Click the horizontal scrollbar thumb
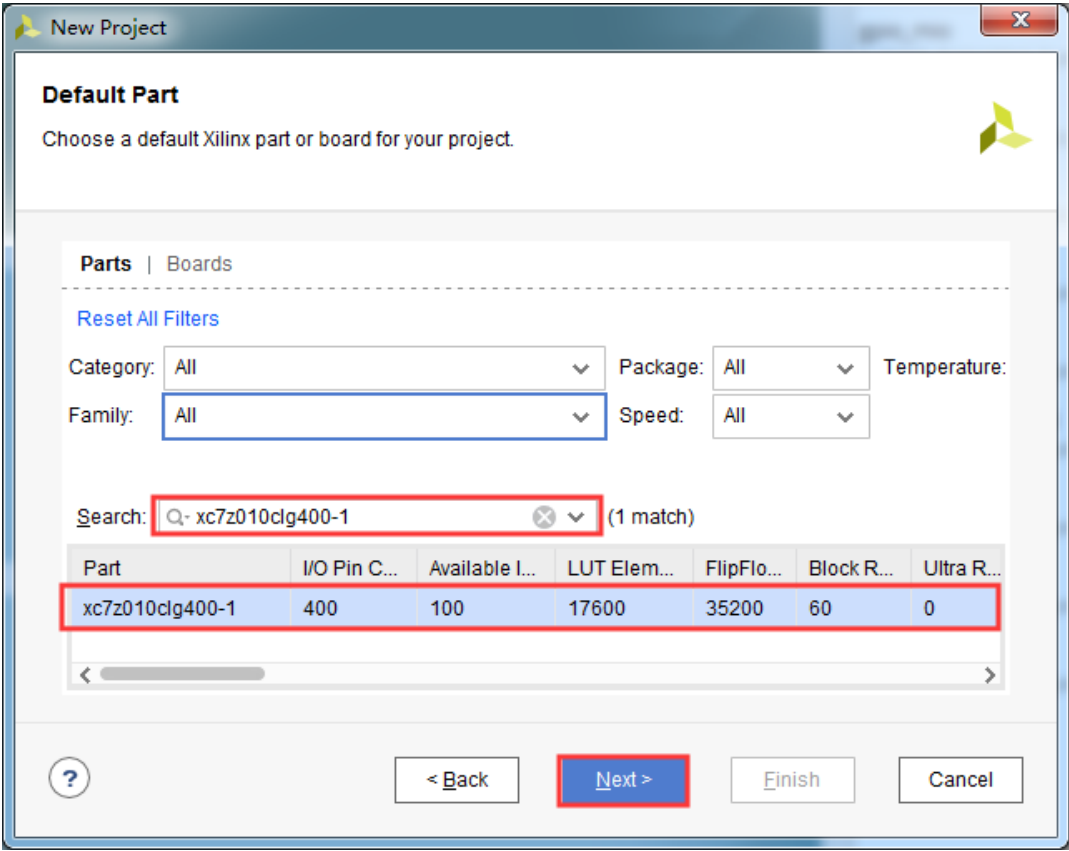 tap(182, 674)
